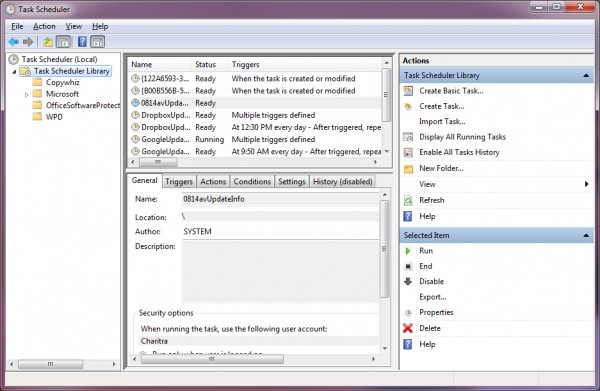Sort task list by Status column

coord(209,64)
